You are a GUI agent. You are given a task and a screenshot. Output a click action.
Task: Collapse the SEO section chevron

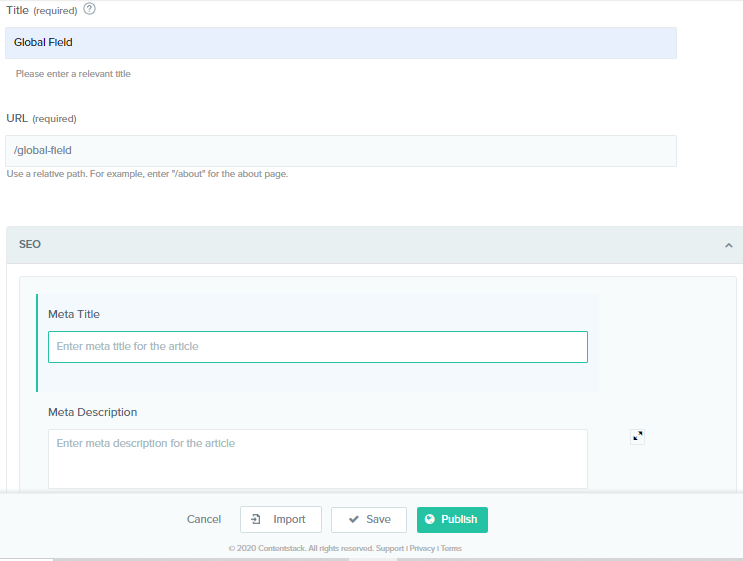[729, 245]
